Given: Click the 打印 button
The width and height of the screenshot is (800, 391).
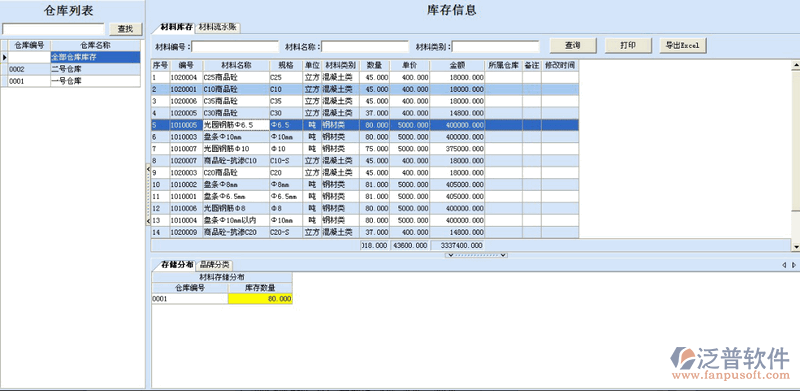Looking at the screenshot, I should click(628, 45).
